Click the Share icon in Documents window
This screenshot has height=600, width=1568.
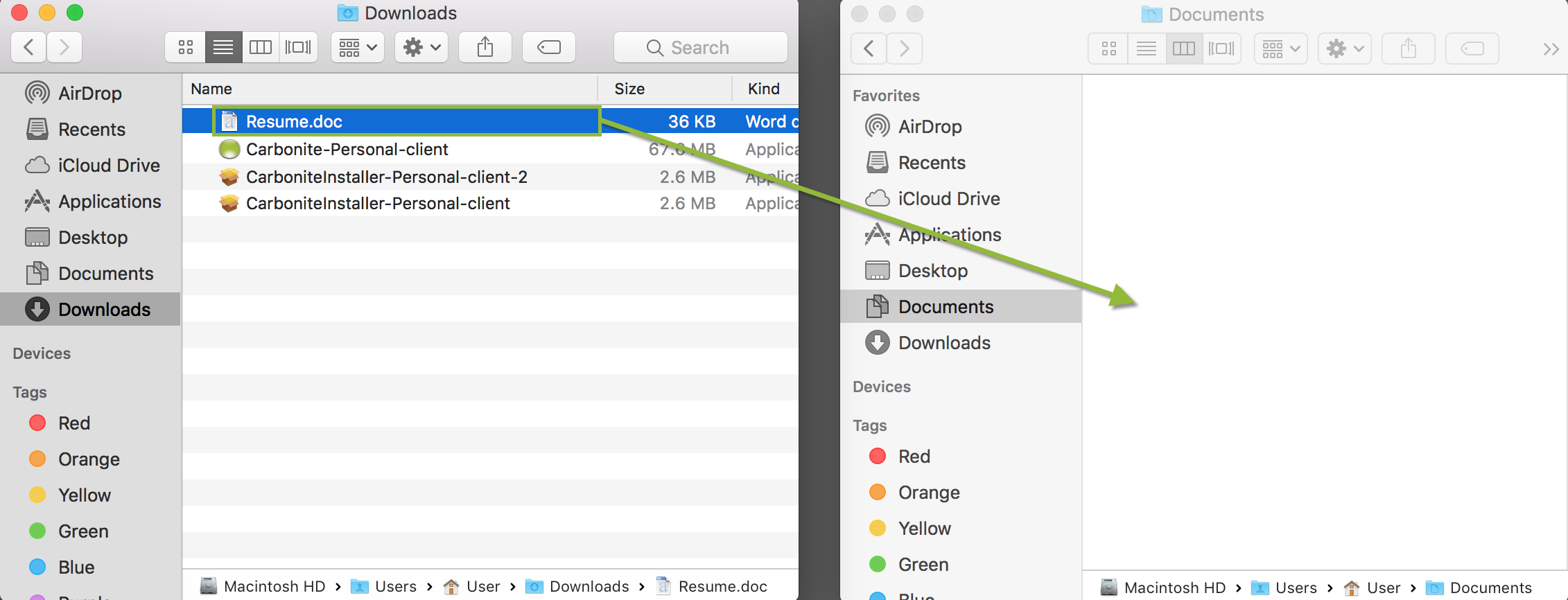1409,48
